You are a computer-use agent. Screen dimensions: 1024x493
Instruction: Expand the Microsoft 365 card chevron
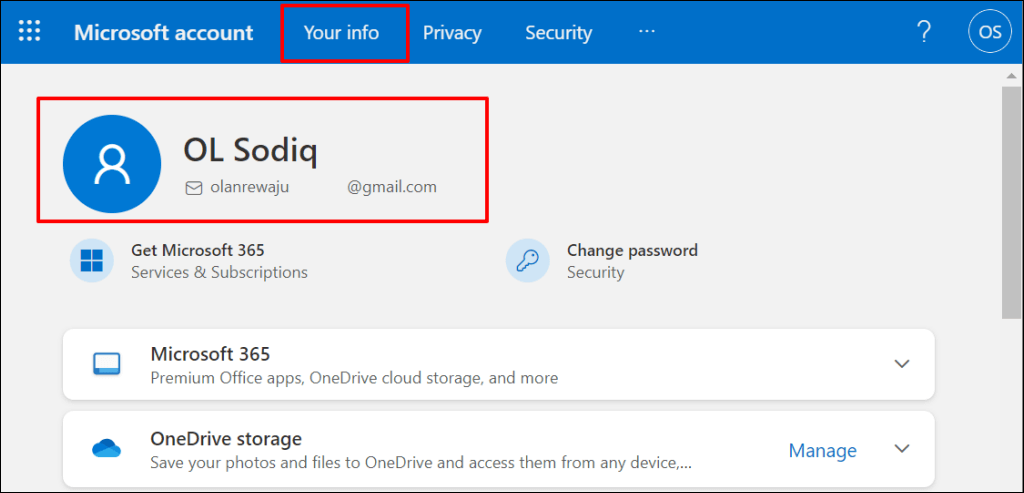coord(902,364)
